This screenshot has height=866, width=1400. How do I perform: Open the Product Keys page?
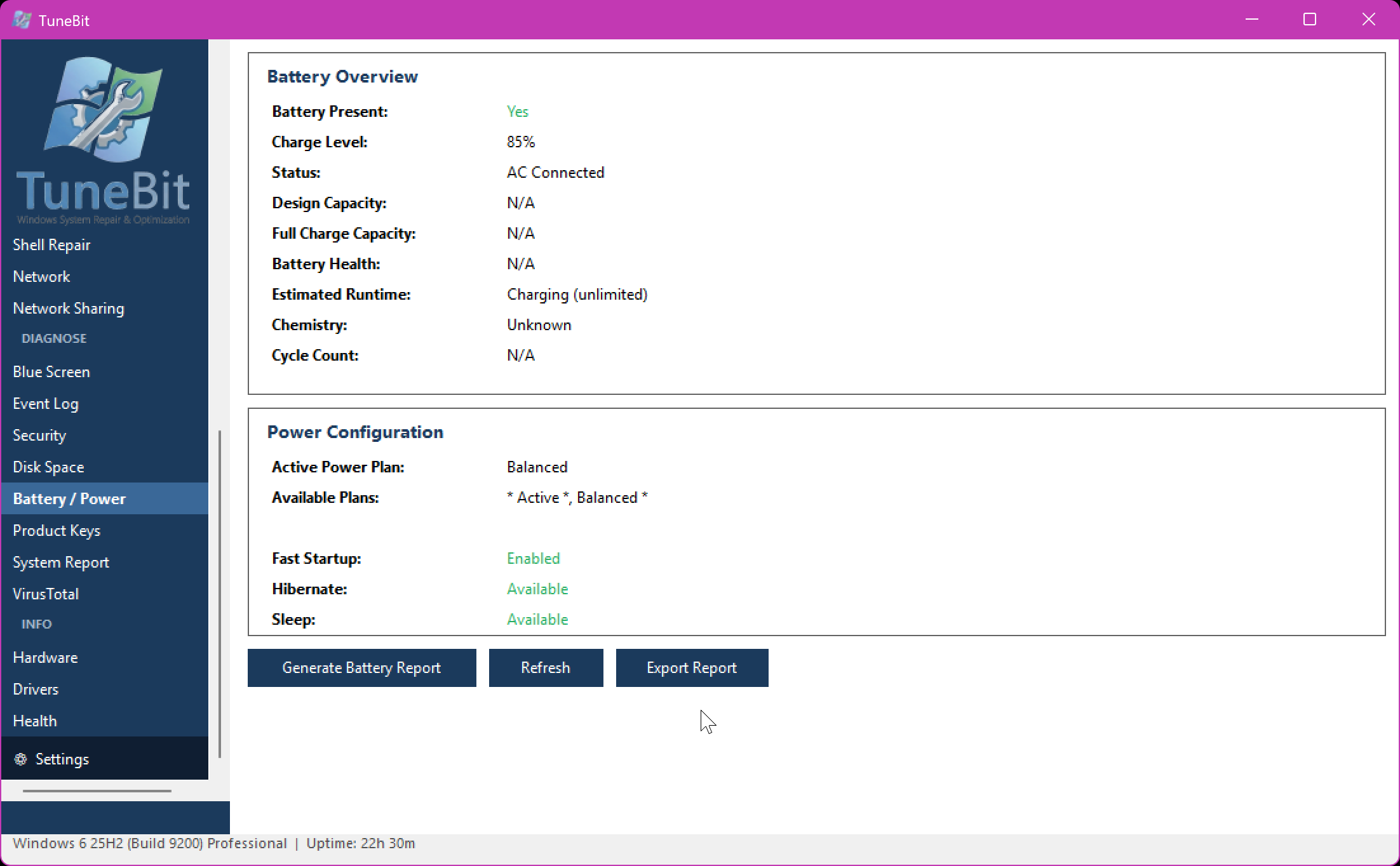pos(104,530)
